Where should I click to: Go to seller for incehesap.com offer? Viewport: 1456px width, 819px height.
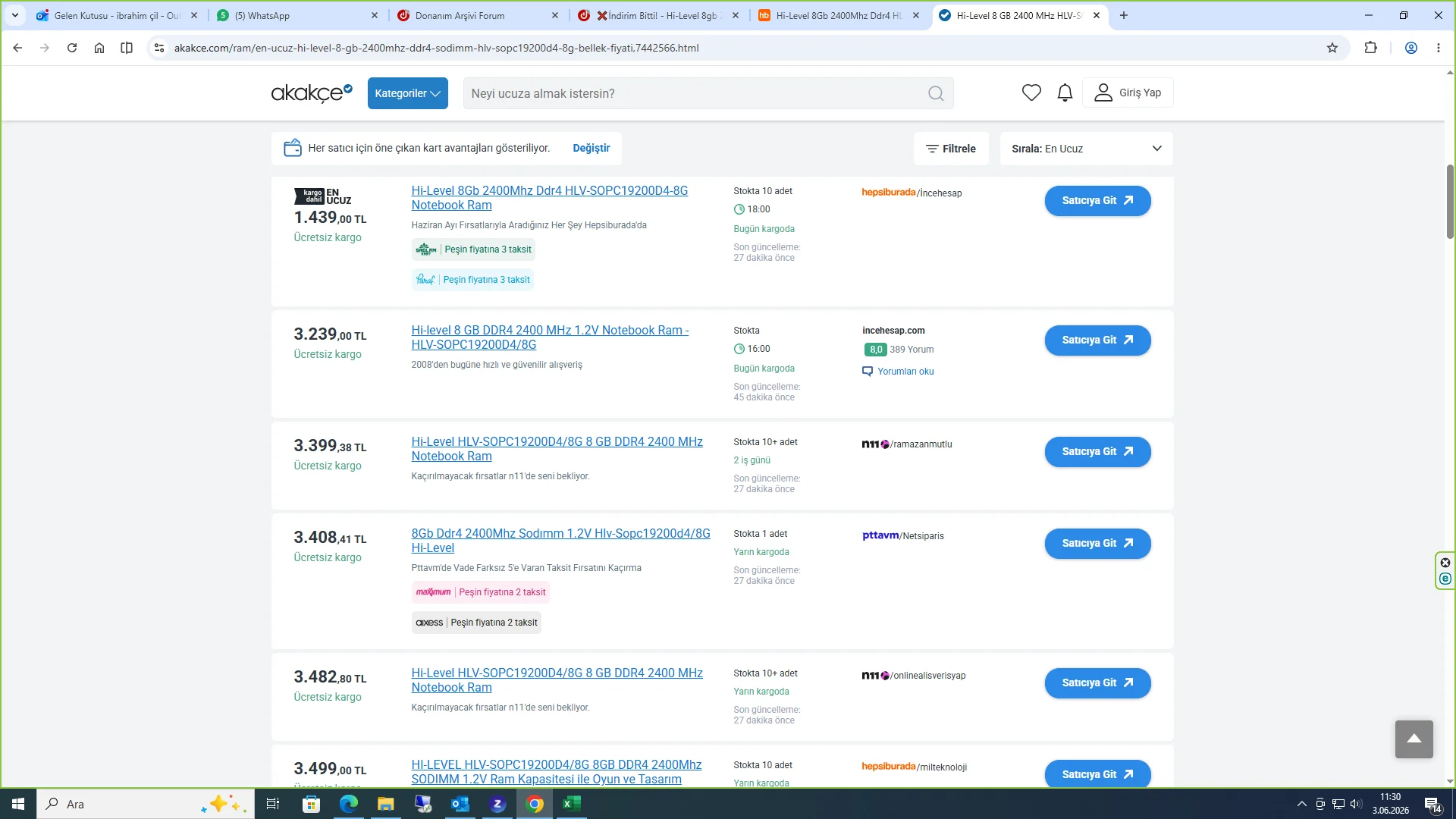point(1097,340)
